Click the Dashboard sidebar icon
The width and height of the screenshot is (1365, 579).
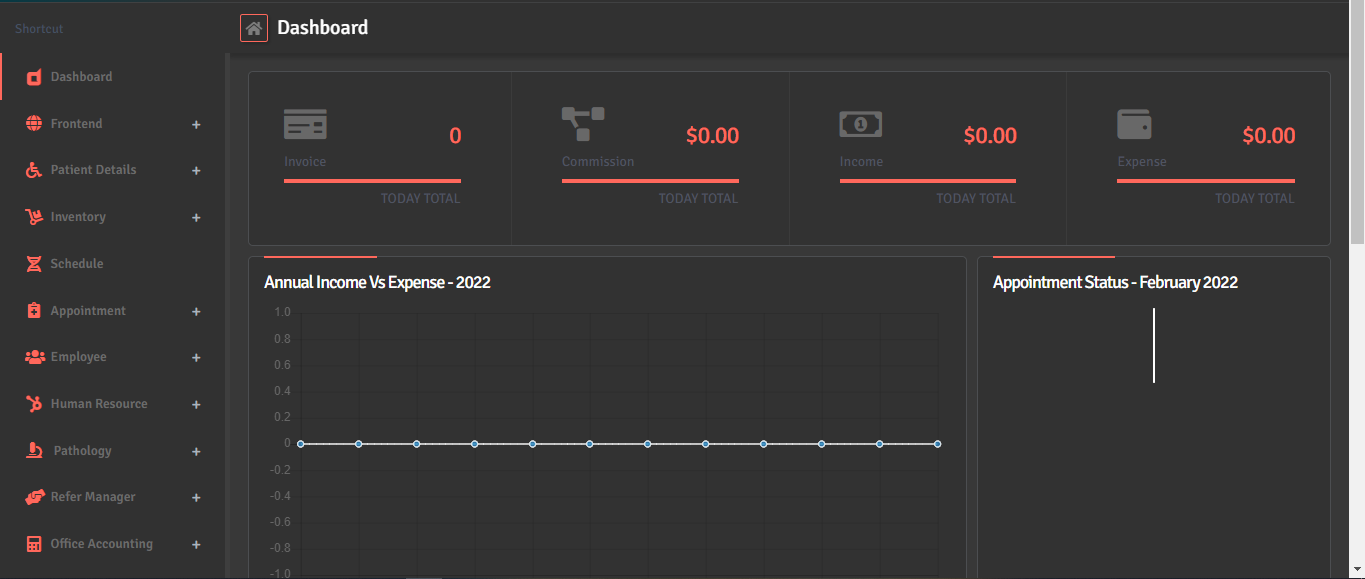point(34,77)
